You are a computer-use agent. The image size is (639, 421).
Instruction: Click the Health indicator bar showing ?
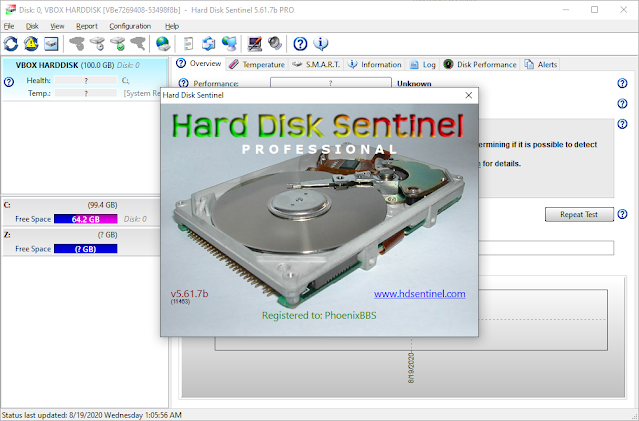coord(86,81)
